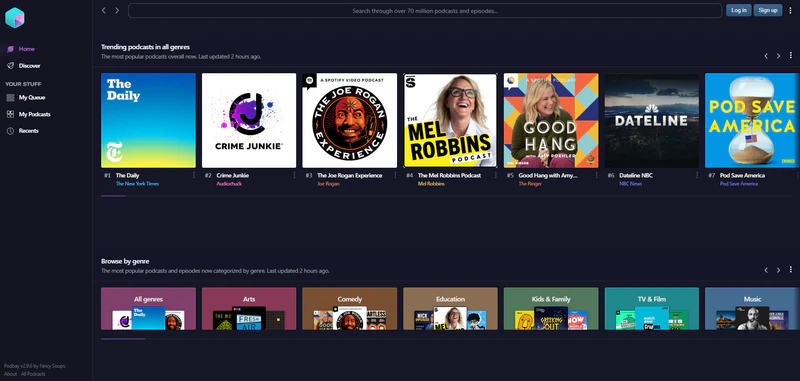
Task: Open options for The Mel Robbins Podcast
Action: click(x=495, y=175)
